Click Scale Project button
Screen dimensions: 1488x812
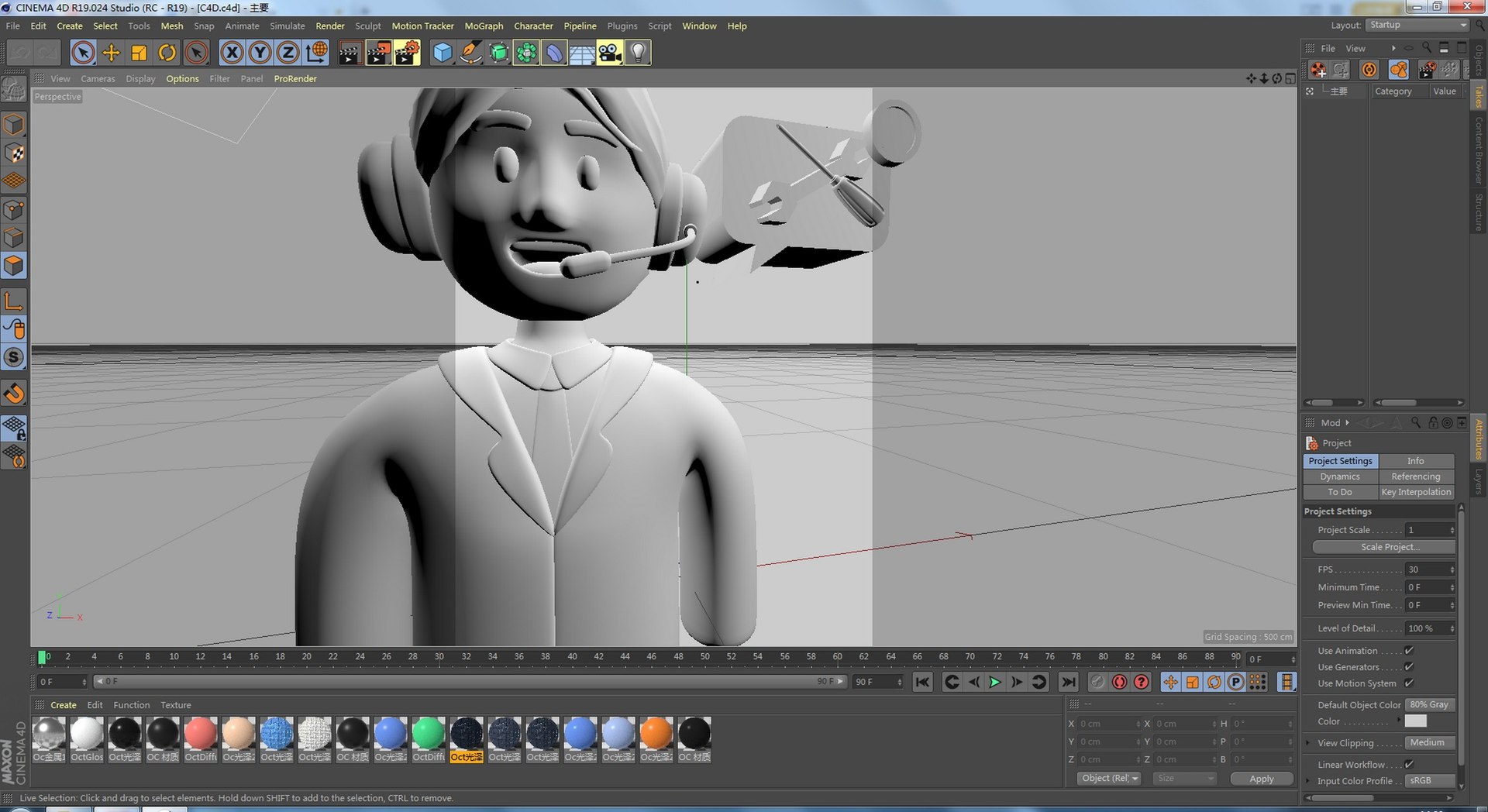point(1383,547)
